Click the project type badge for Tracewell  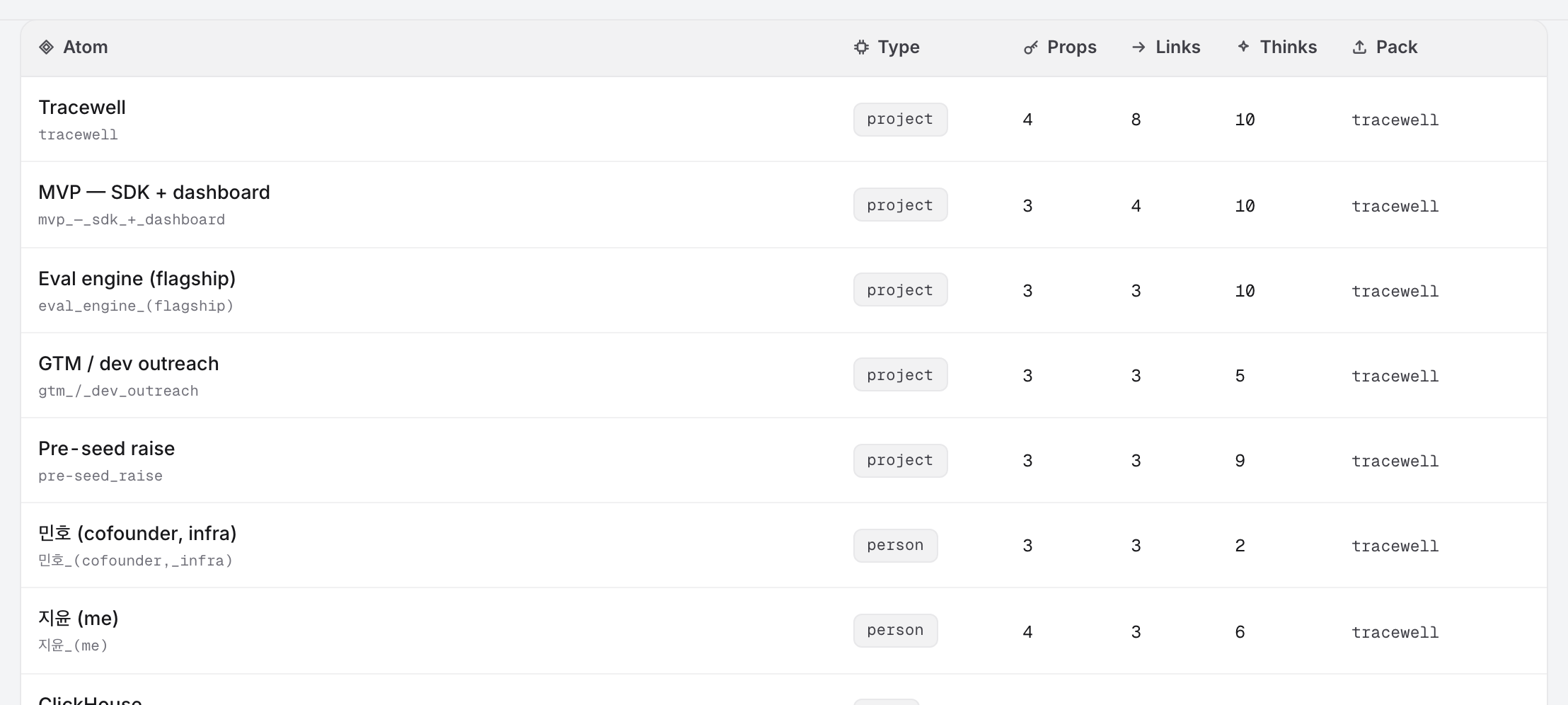900,120
